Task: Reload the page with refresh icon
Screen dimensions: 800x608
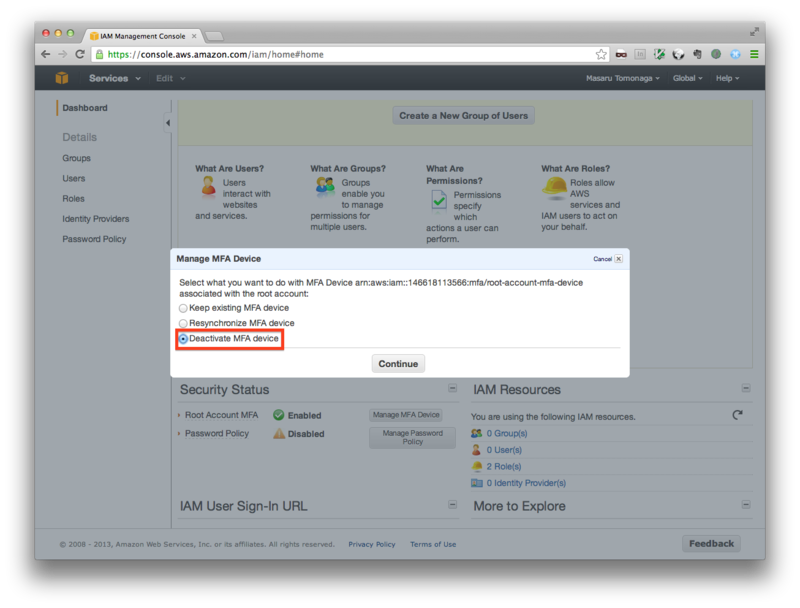Action: (80, 54)
